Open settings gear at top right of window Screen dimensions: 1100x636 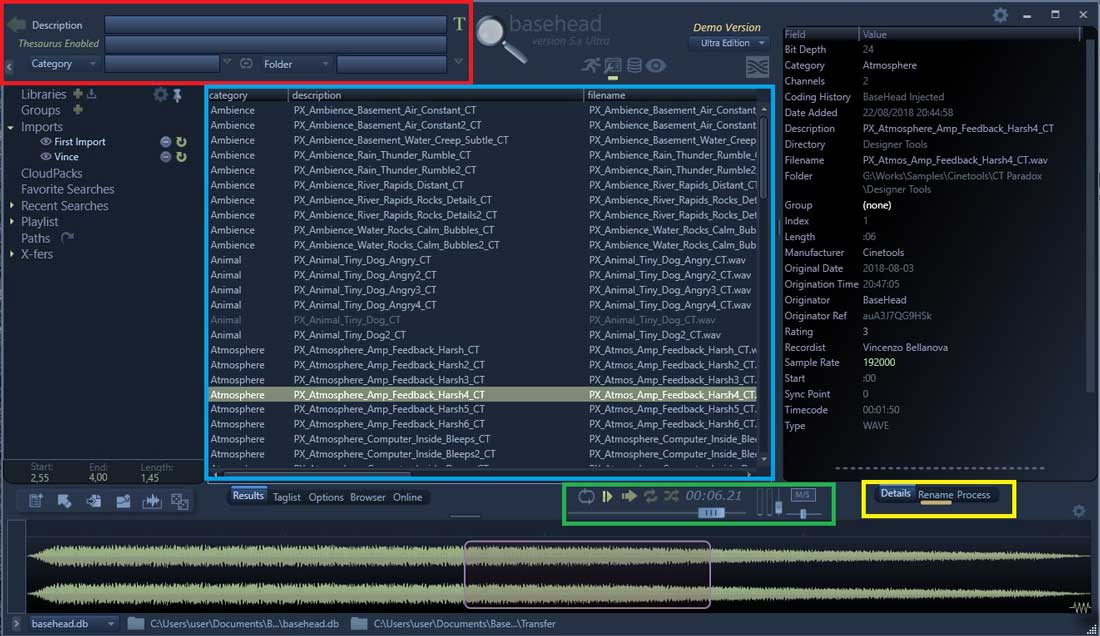(1000, 15)
